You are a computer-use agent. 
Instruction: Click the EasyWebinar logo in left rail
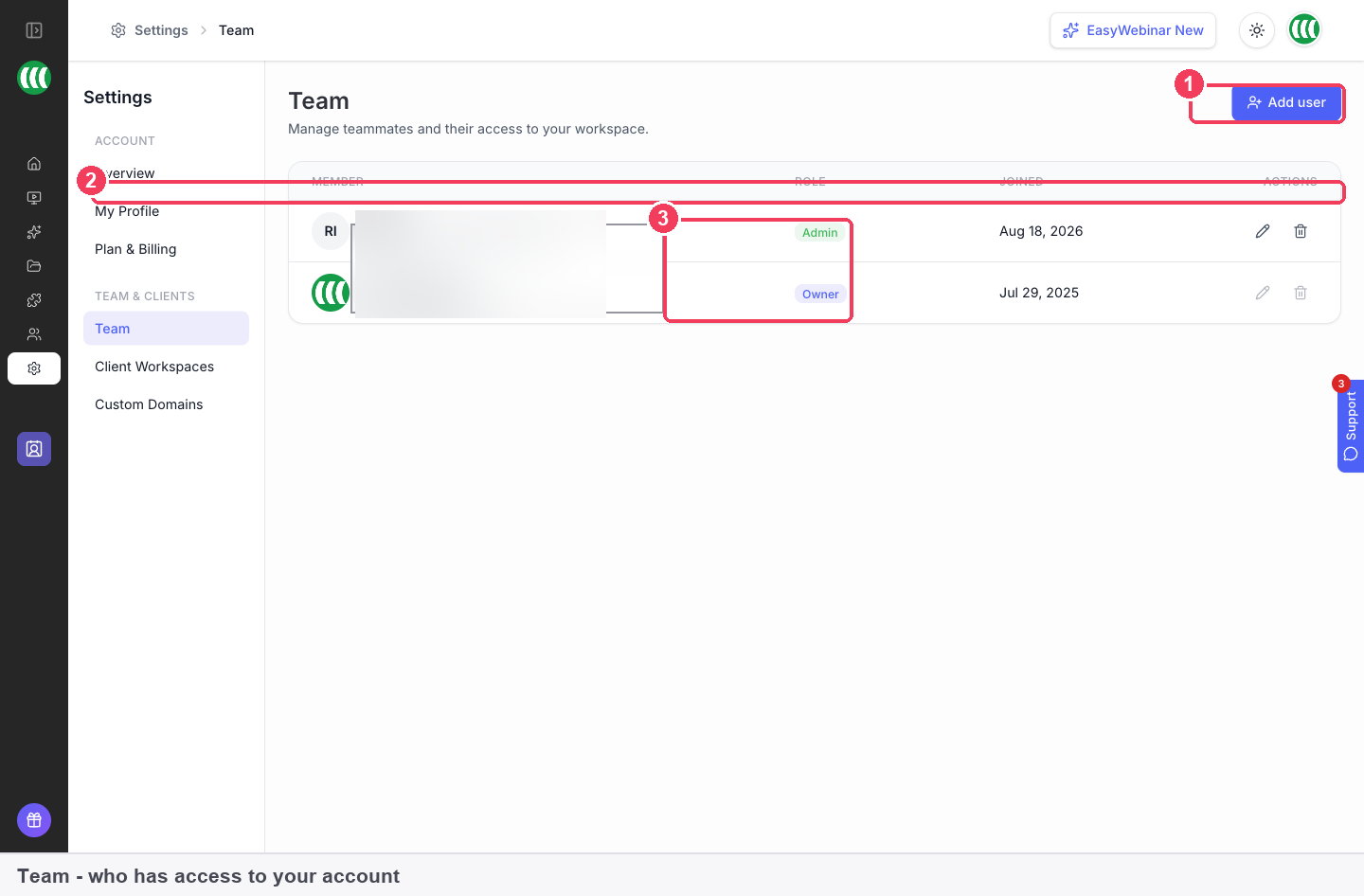(x=34, y=78)
